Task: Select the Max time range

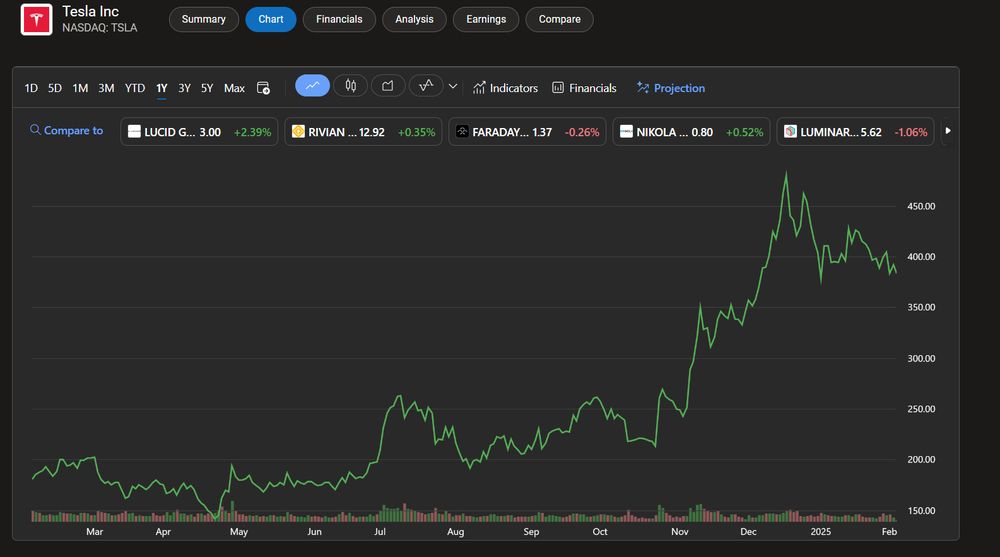Action: pos(234,88)
